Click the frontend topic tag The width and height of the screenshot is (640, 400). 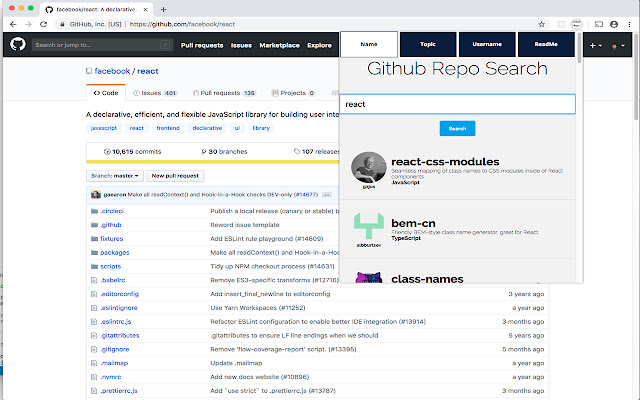(168, 128)
